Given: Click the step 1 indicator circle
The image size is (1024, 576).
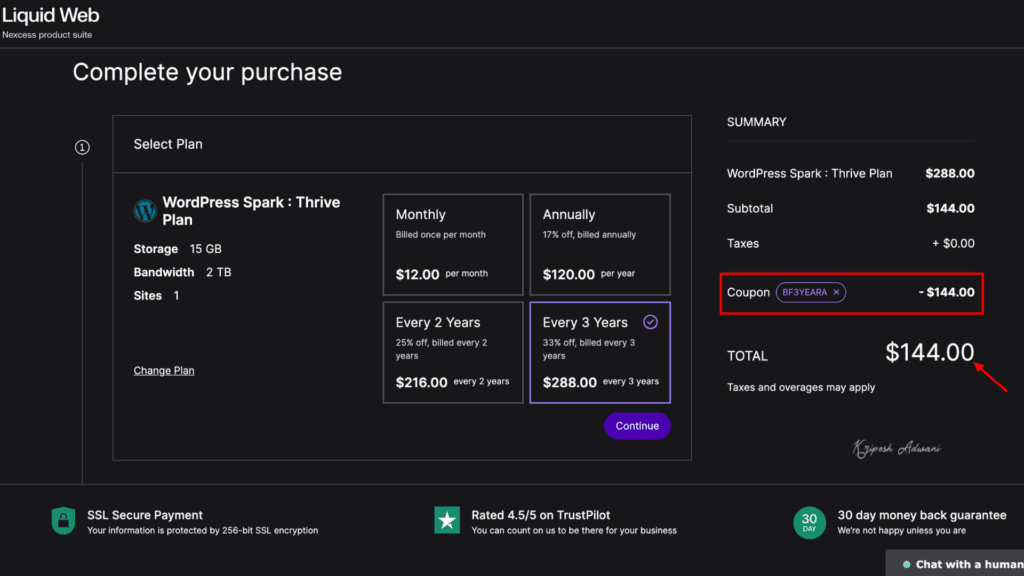Looking at the screenshot, I should pos(82,146).
